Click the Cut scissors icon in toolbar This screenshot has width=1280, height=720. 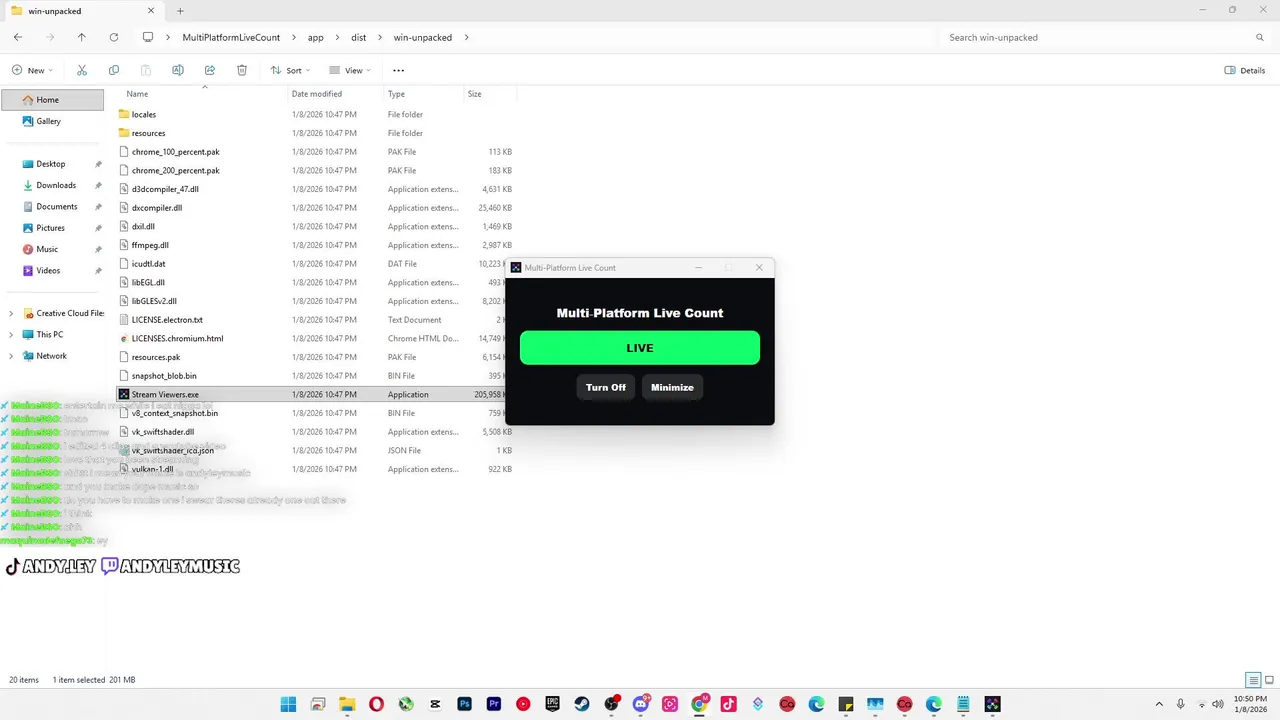[82, 70]
